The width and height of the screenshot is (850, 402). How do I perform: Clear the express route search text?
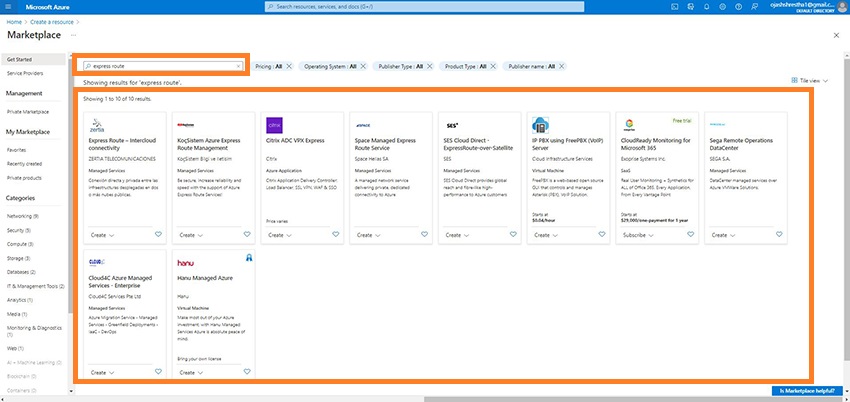tap(238, 66)
